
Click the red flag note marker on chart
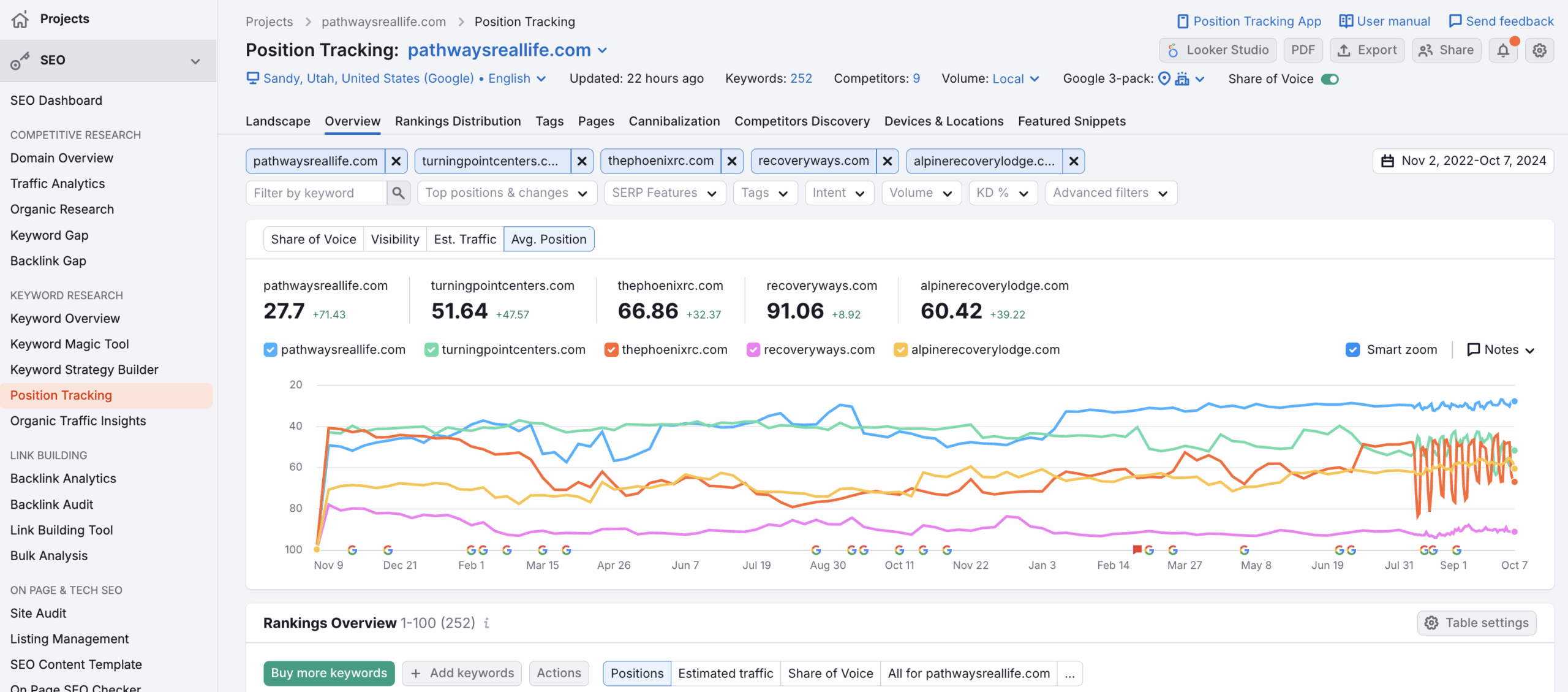(x=1137, y=549)
